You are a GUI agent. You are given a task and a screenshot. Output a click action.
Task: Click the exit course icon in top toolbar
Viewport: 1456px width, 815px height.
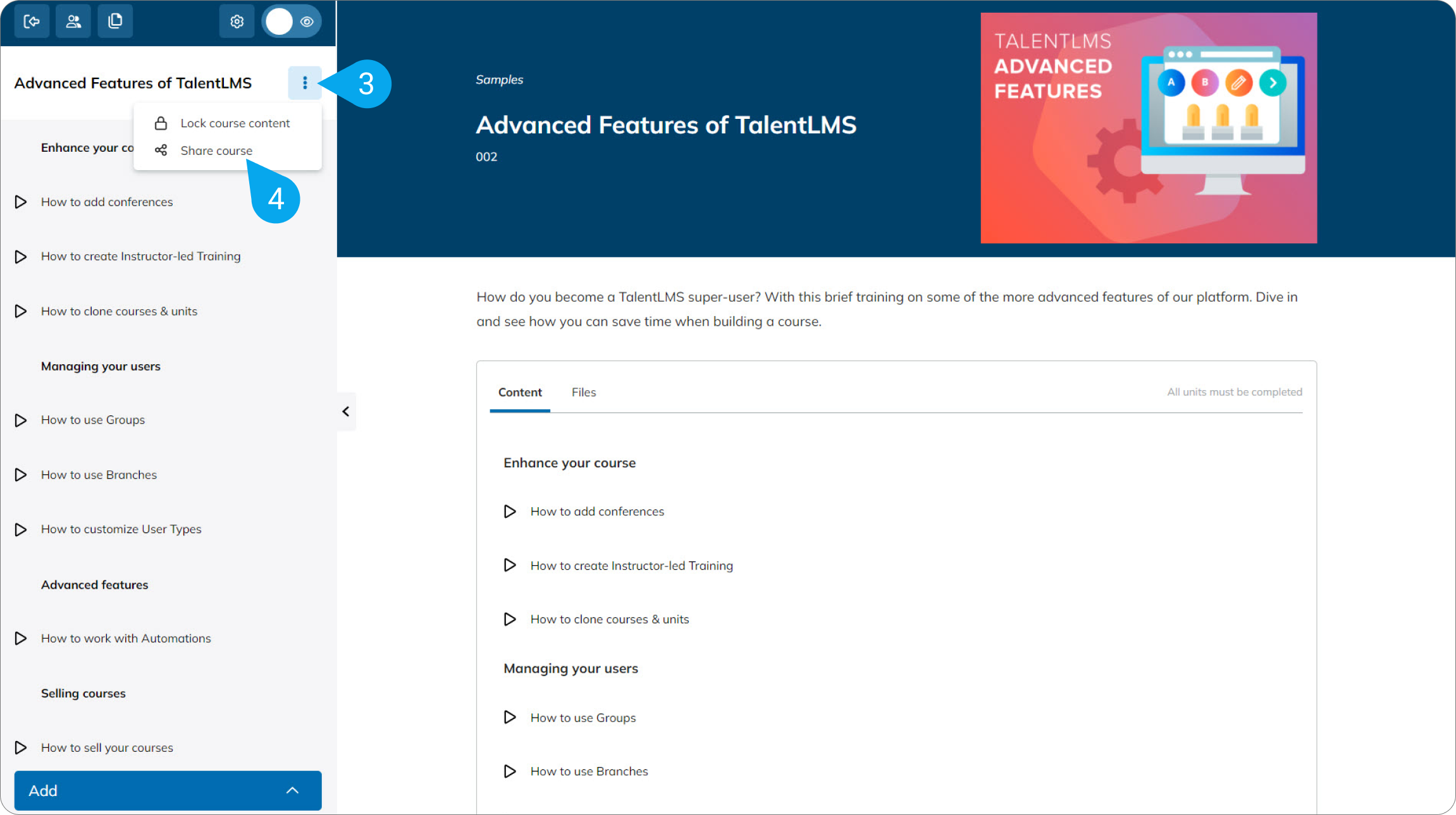(x=32, y=21)
